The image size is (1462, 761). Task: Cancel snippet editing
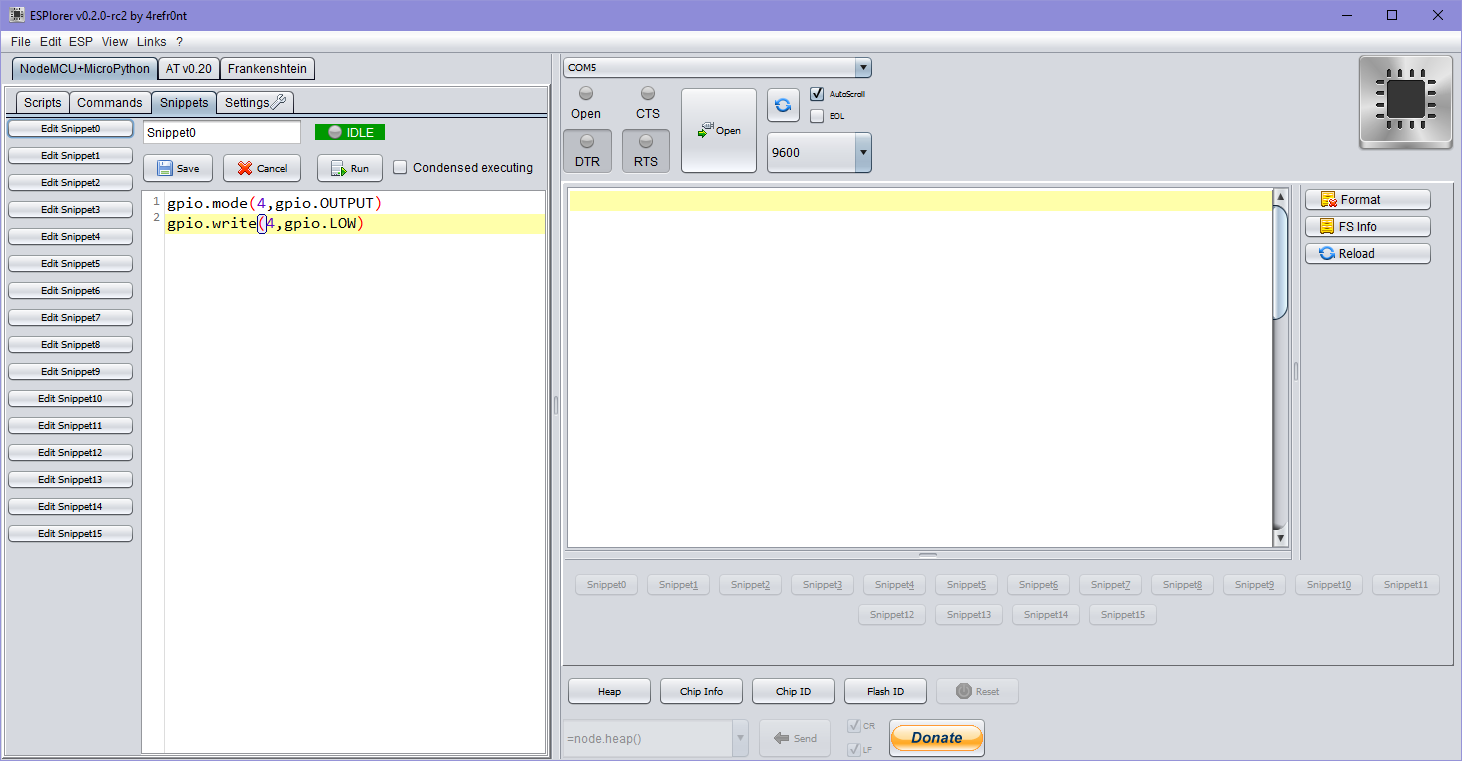coord(262,168)
